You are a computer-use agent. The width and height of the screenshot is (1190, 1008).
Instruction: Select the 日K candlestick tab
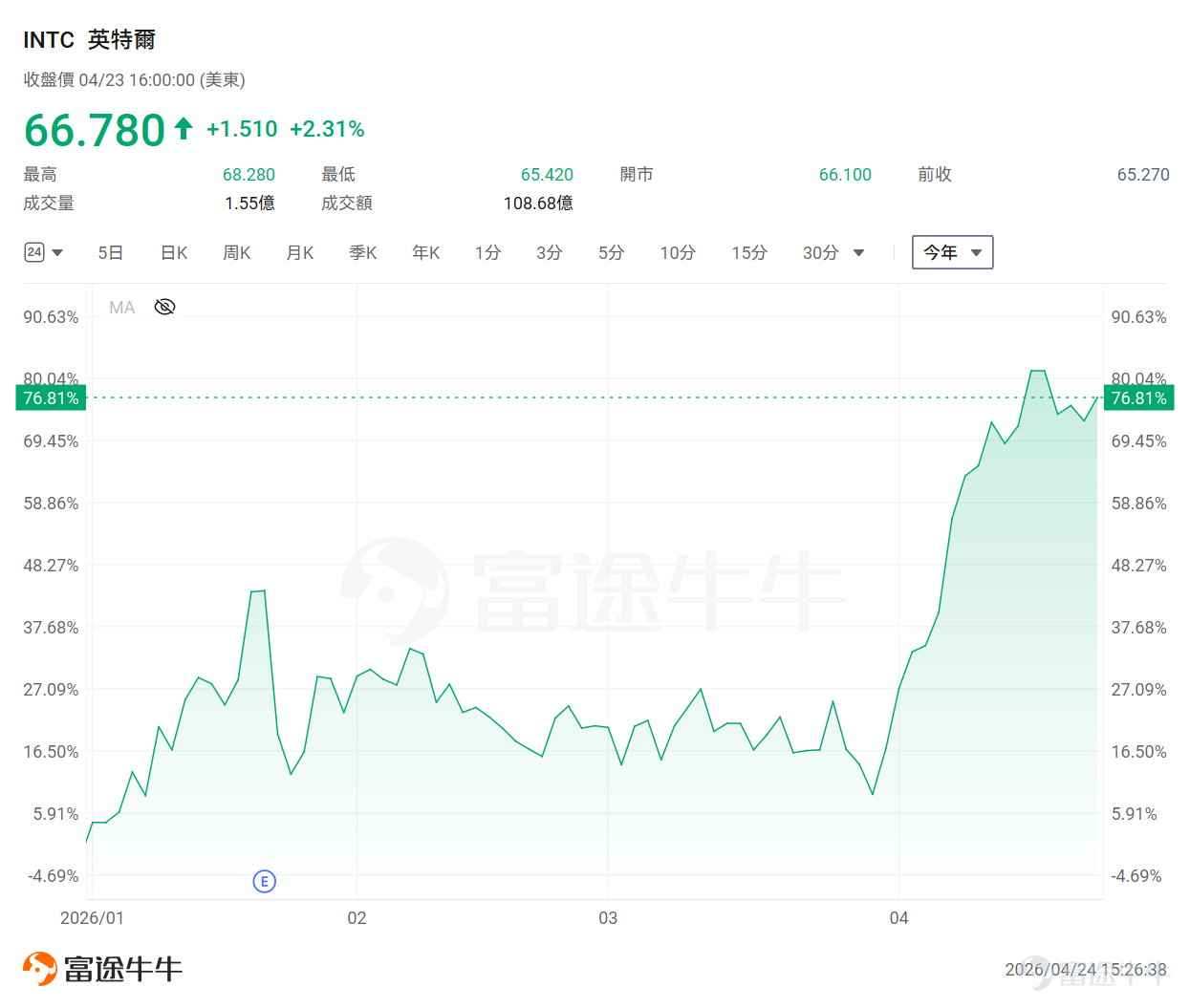[x=174, y=252]
